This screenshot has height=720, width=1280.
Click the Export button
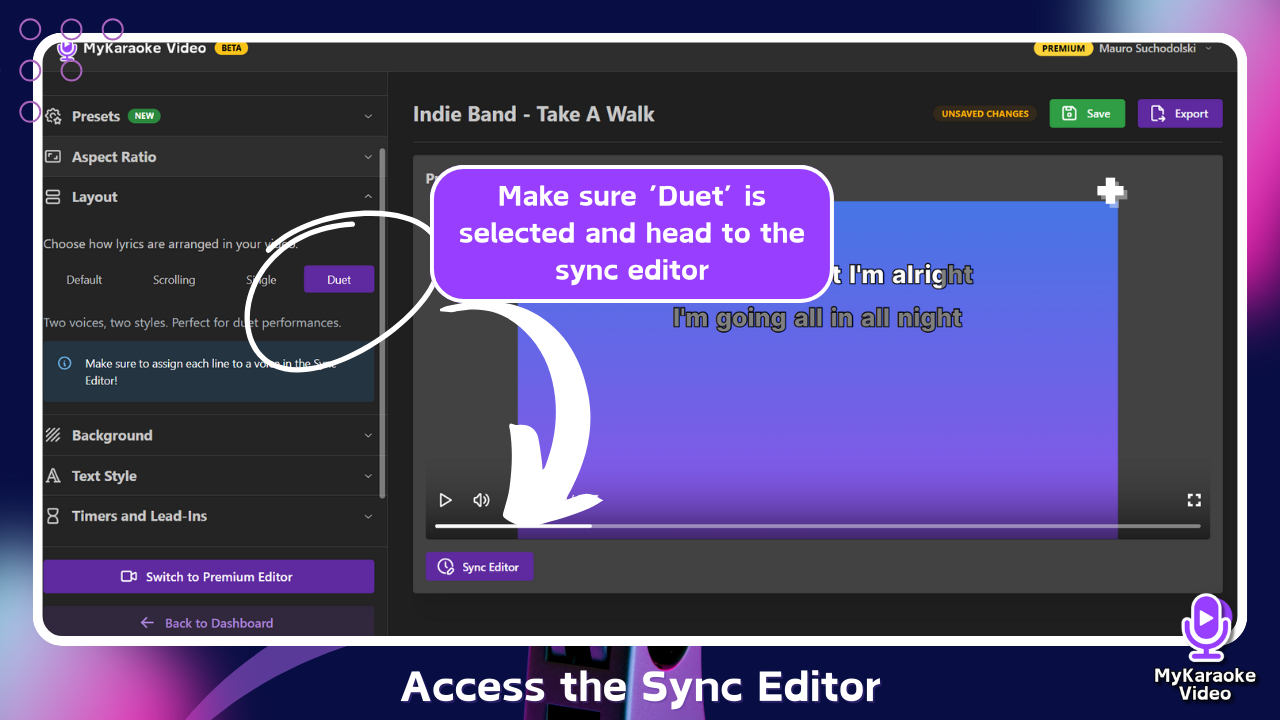tap(1180, 113)
